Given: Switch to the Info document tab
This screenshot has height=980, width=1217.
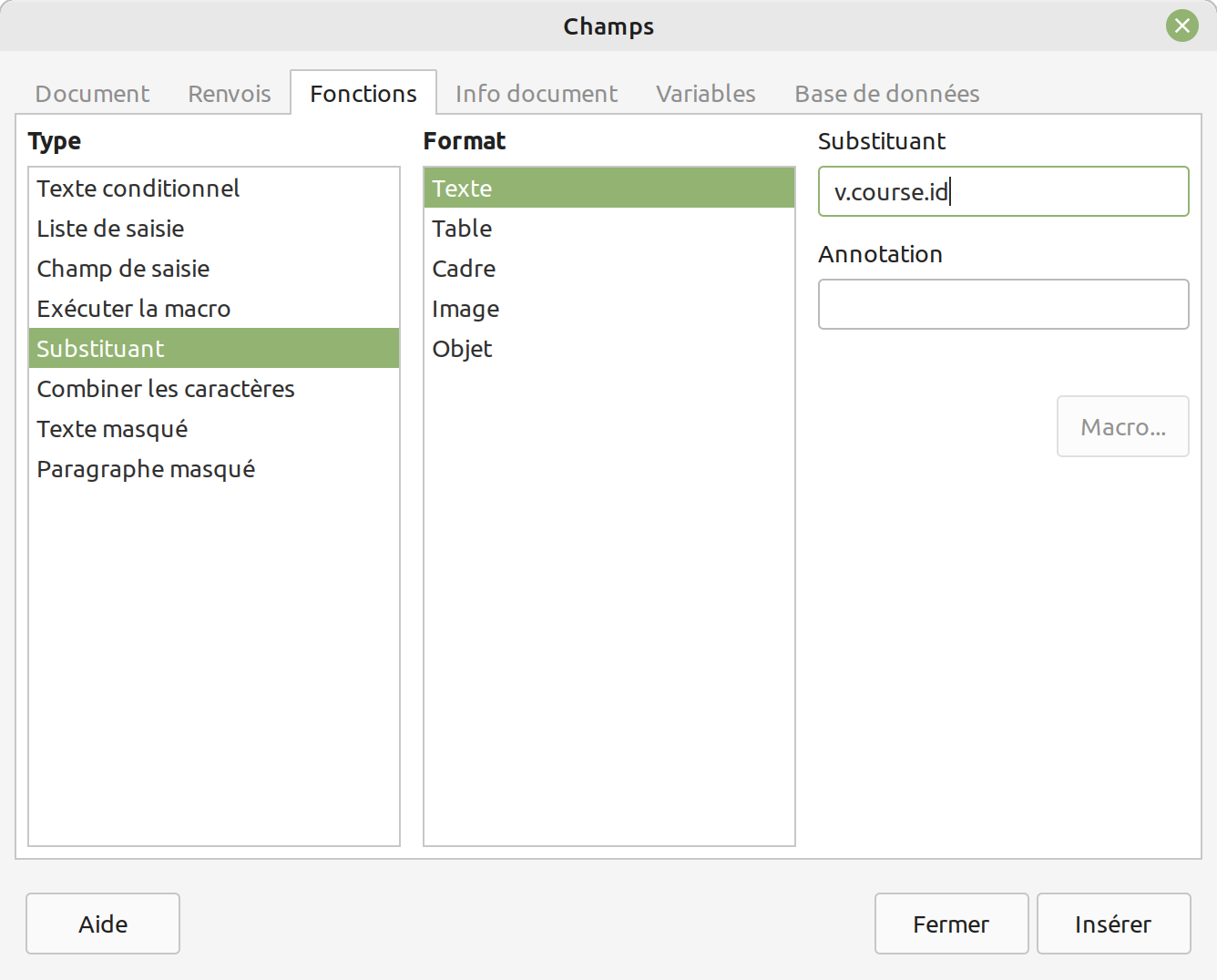Looking at the screenshot, I should pyautogui.click(x=536, y=94).
